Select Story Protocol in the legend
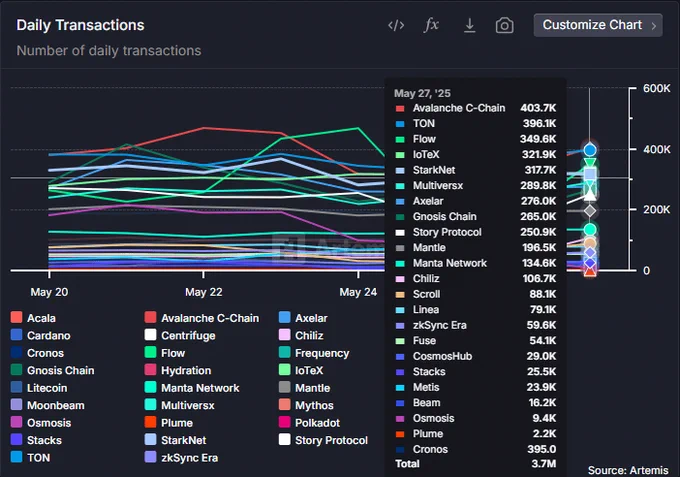This screenshot has width=680, height=477. tap(323, 440)
